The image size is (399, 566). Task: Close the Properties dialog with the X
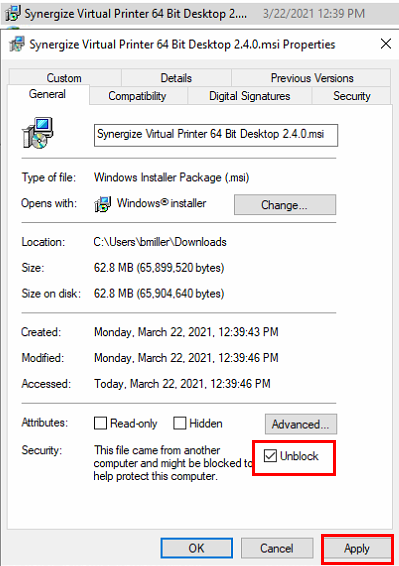386,44
